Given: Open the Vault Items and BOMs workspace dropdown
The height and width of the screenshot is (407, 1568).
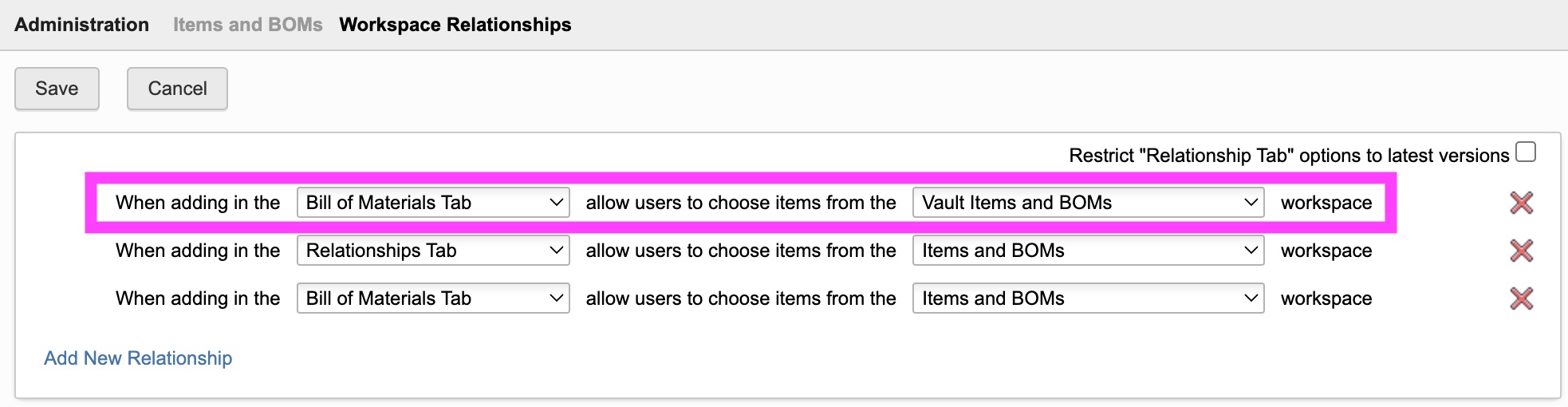Looking at the screenshot, I should click(x=1088, y=203).
